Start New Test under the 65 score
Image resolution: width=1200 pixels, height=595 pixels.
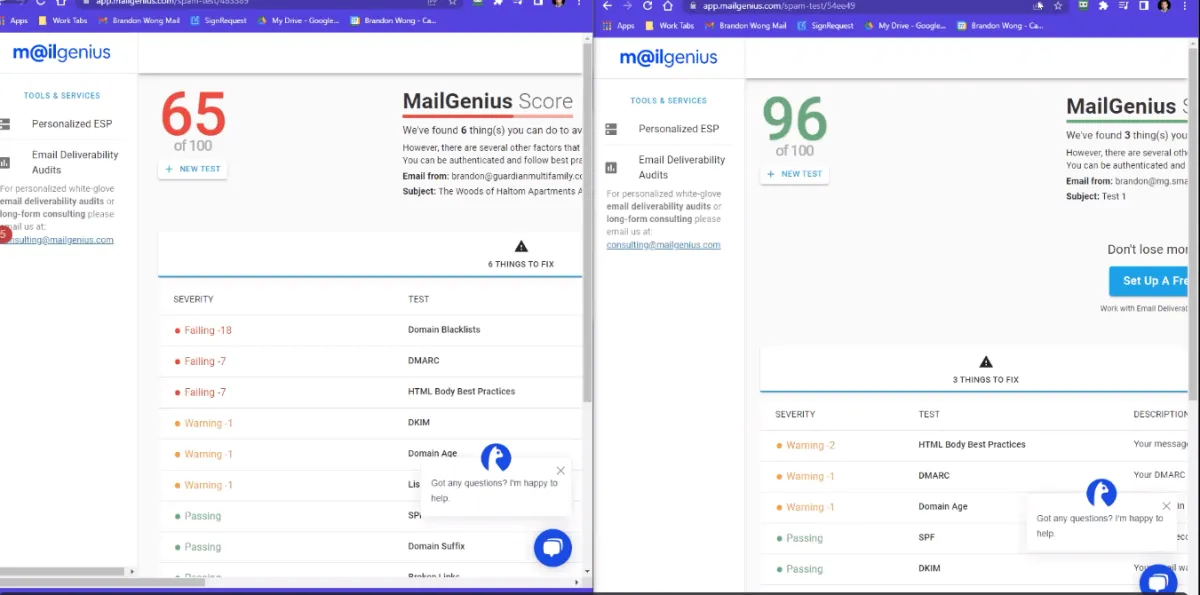point(193,169)
